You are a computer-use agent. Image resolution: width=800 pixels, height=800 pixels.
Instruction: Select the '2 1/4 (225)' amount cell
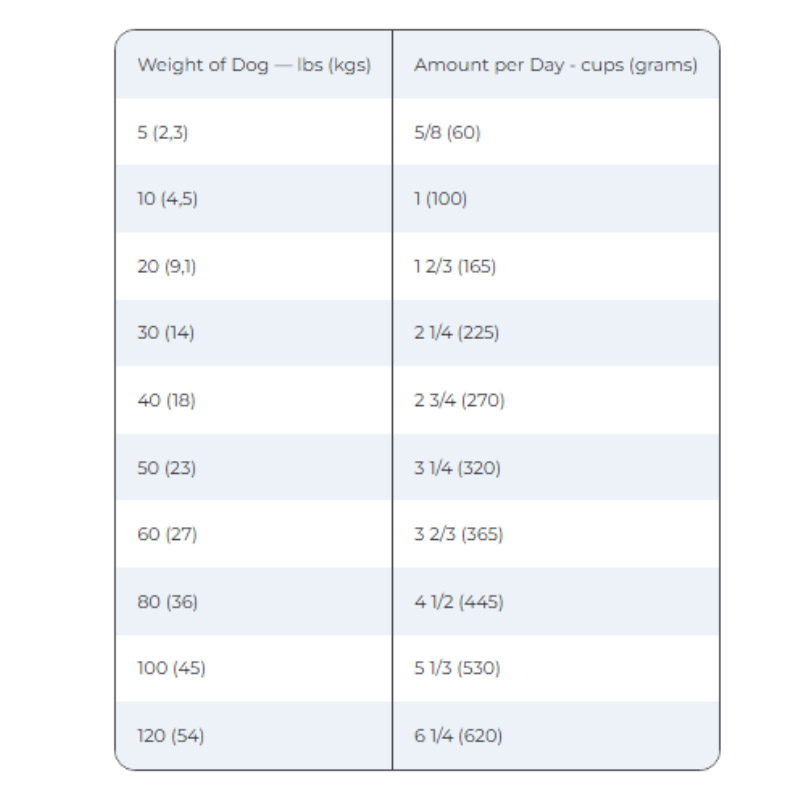point(457,333)
